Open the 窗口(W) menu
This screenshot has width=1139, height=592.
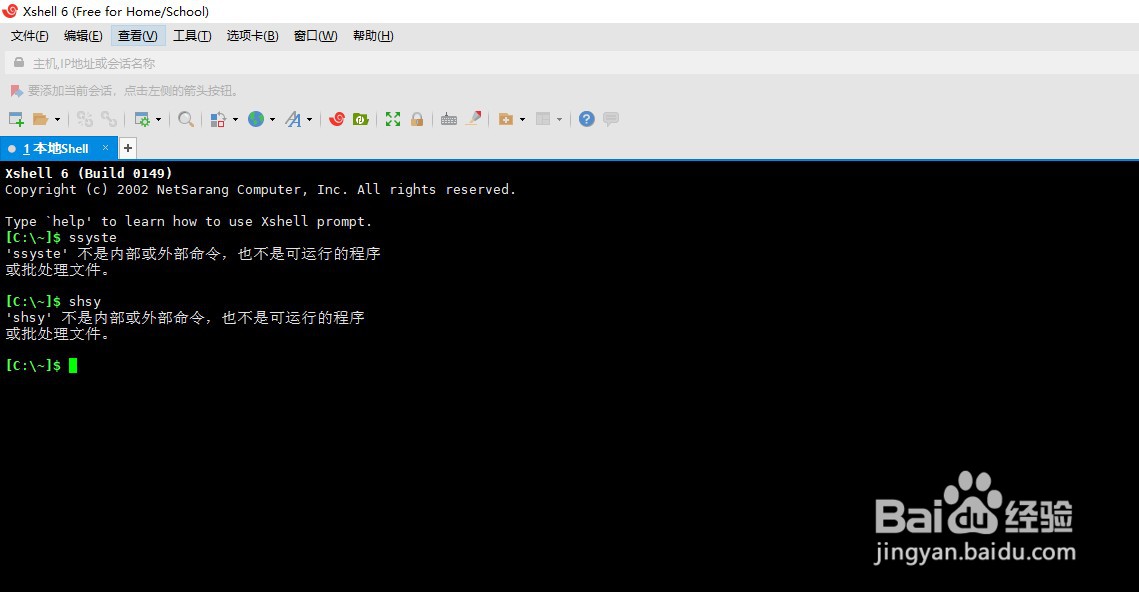(x=315, y=36)
